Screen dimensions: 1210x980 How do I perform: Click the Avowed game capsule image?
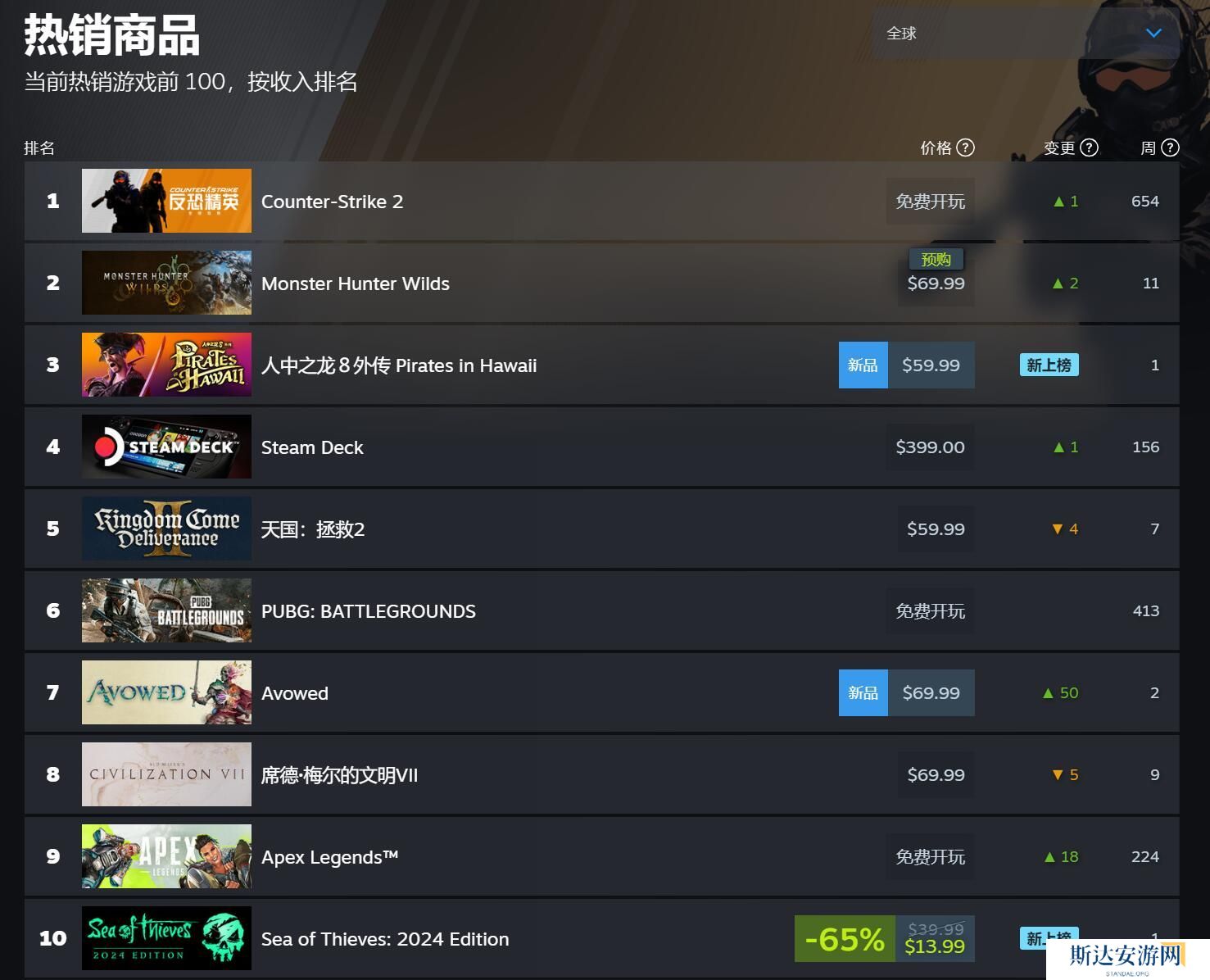[x=166, y=692]
